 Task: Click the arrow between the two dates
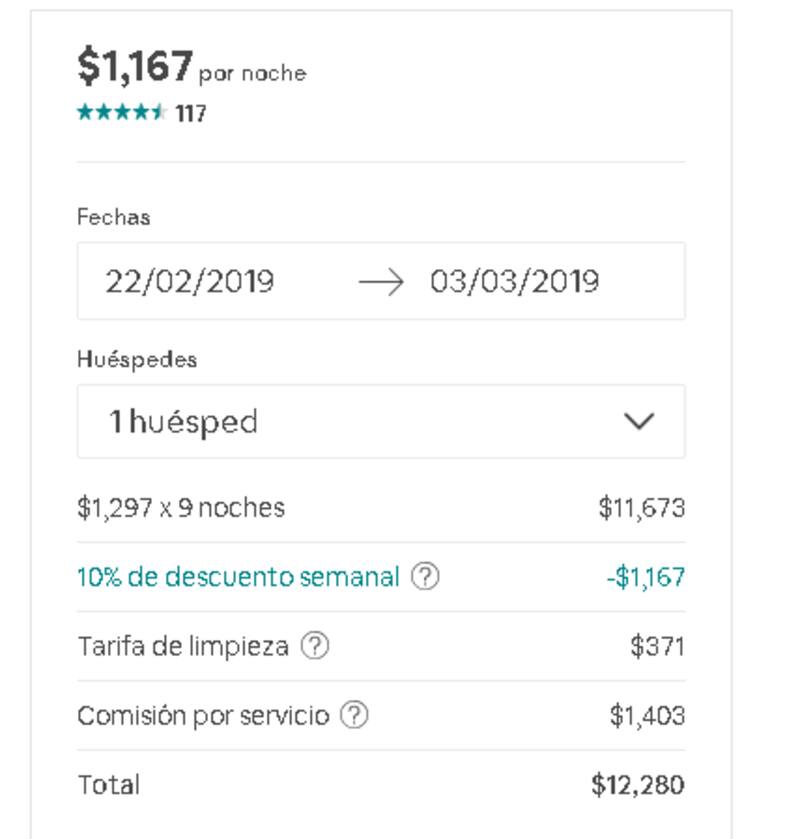pyautogui.click(x=380, y=282)
